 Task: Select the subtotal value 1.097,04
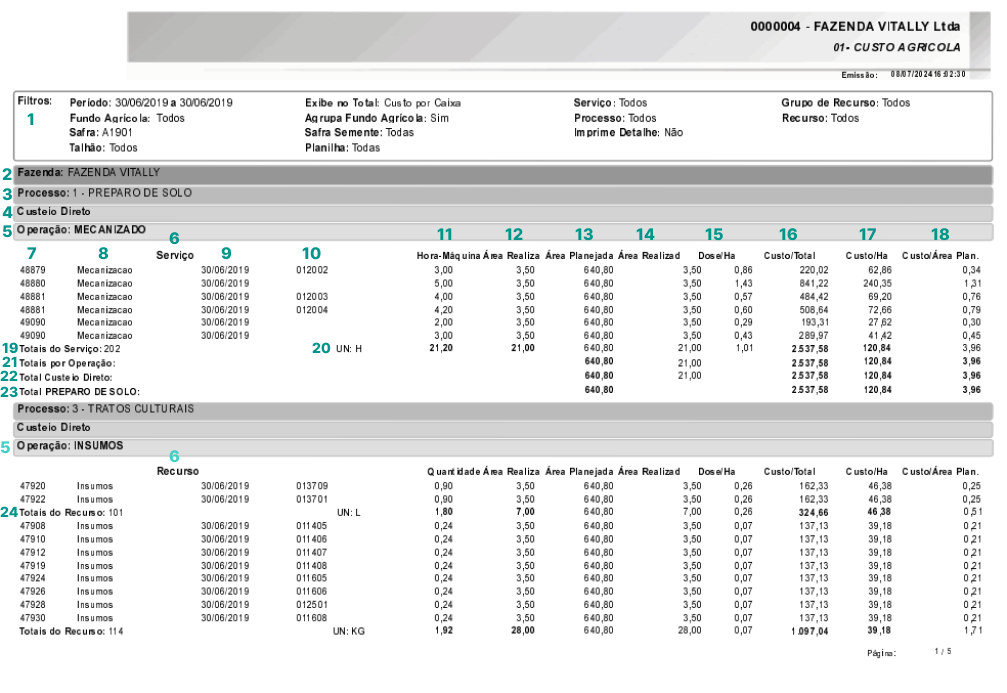[x=810, y=631]
